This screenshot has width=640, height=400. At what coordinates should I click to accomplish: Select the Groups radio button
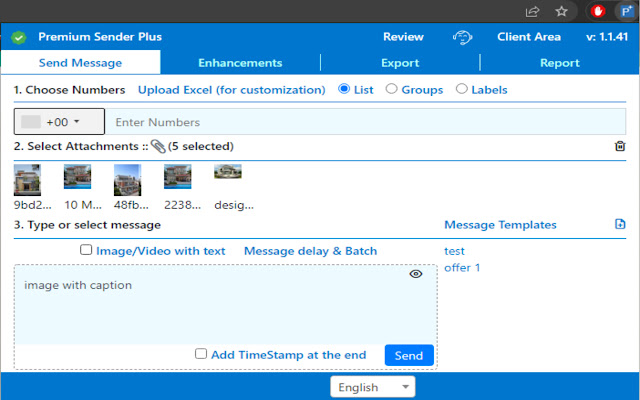[x=392, y=89]
